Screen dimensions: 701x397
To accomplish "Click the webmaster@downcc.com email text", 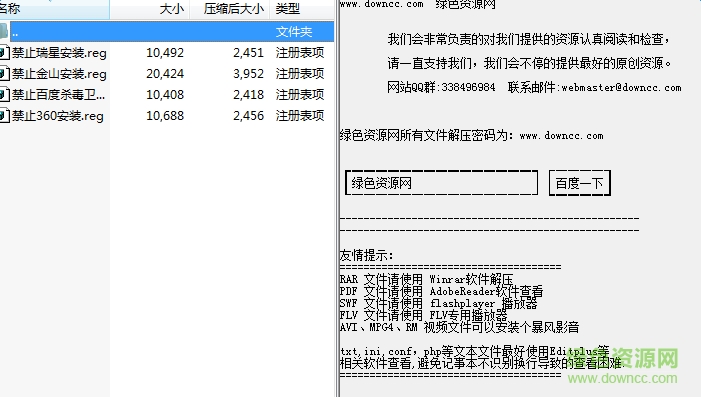I will tap(621, 88).
